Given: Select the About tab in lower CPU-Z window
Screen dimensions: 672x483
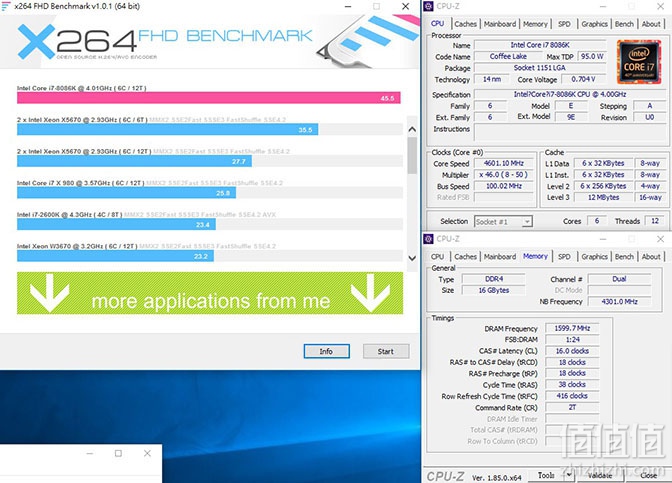Looking at the screenshot, I should coord(651,257).
